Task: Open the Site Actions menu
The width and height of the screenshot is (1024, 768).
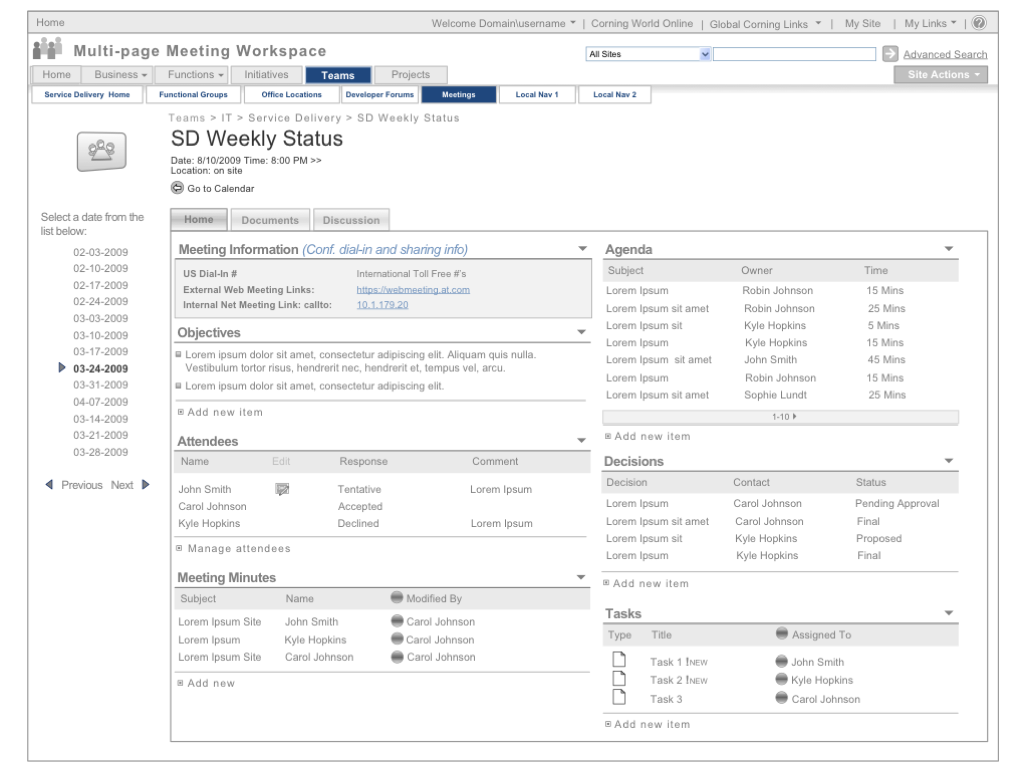Action: pyautogui.click(x=940, y=75)
